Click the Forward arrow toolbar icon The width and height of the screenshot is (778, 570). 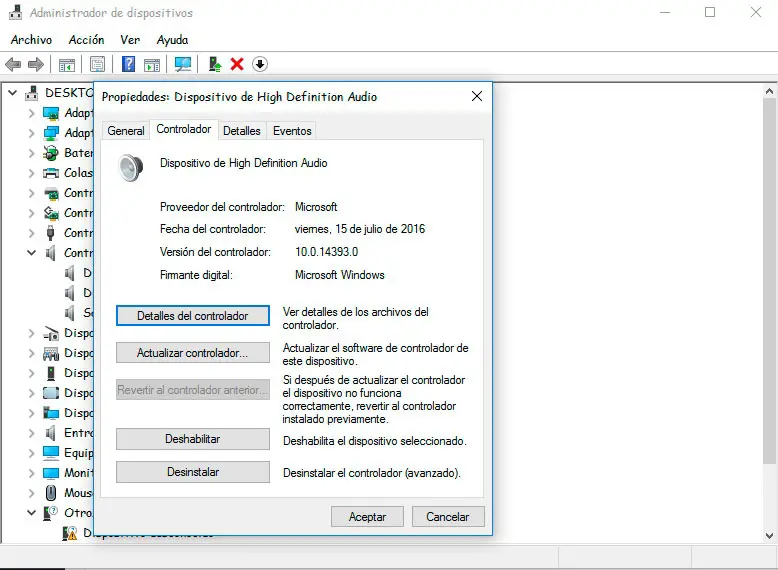(x=36, y=64)
